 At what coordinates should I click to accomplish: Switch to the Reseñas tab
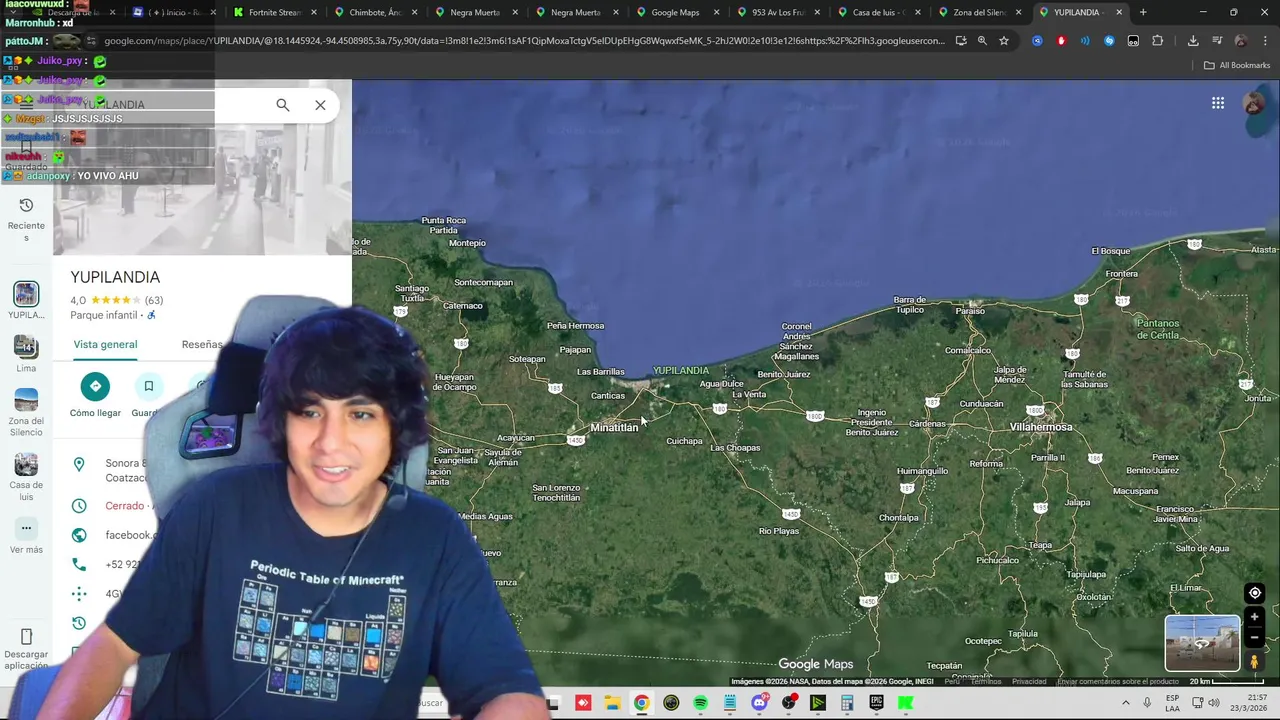(x=202, y=344)
